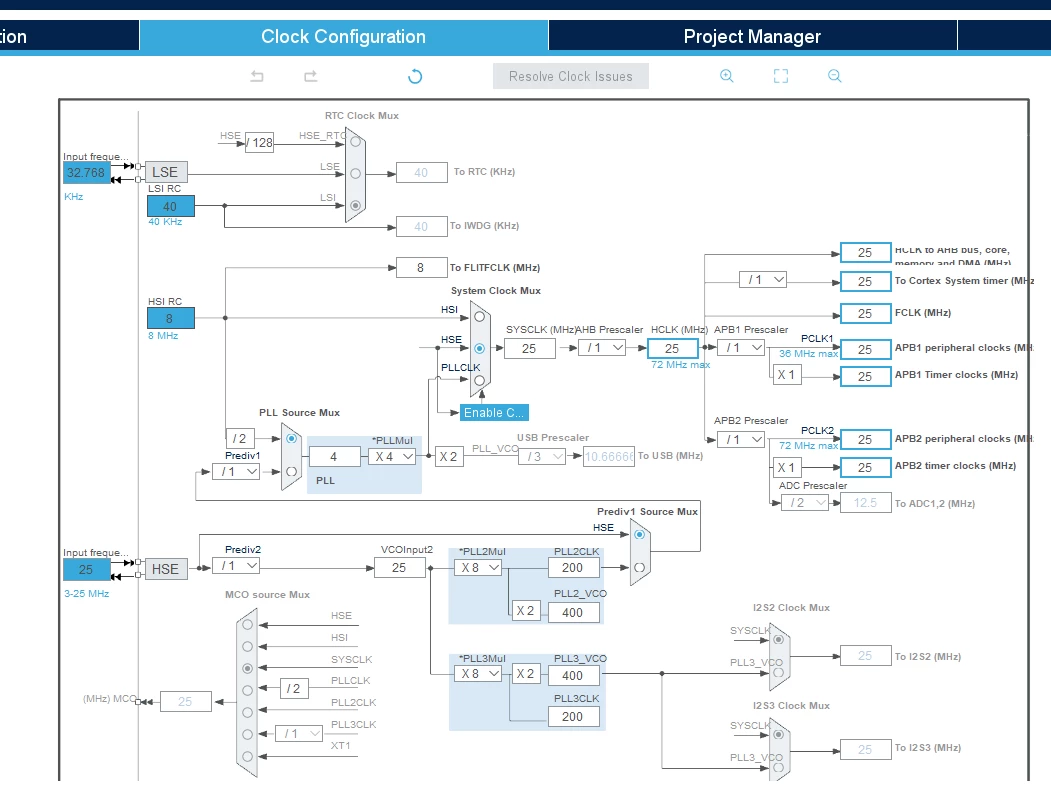Click the FCLK (MHz) value box
This screenshot has height=790, width=1051.
[866, 314]
